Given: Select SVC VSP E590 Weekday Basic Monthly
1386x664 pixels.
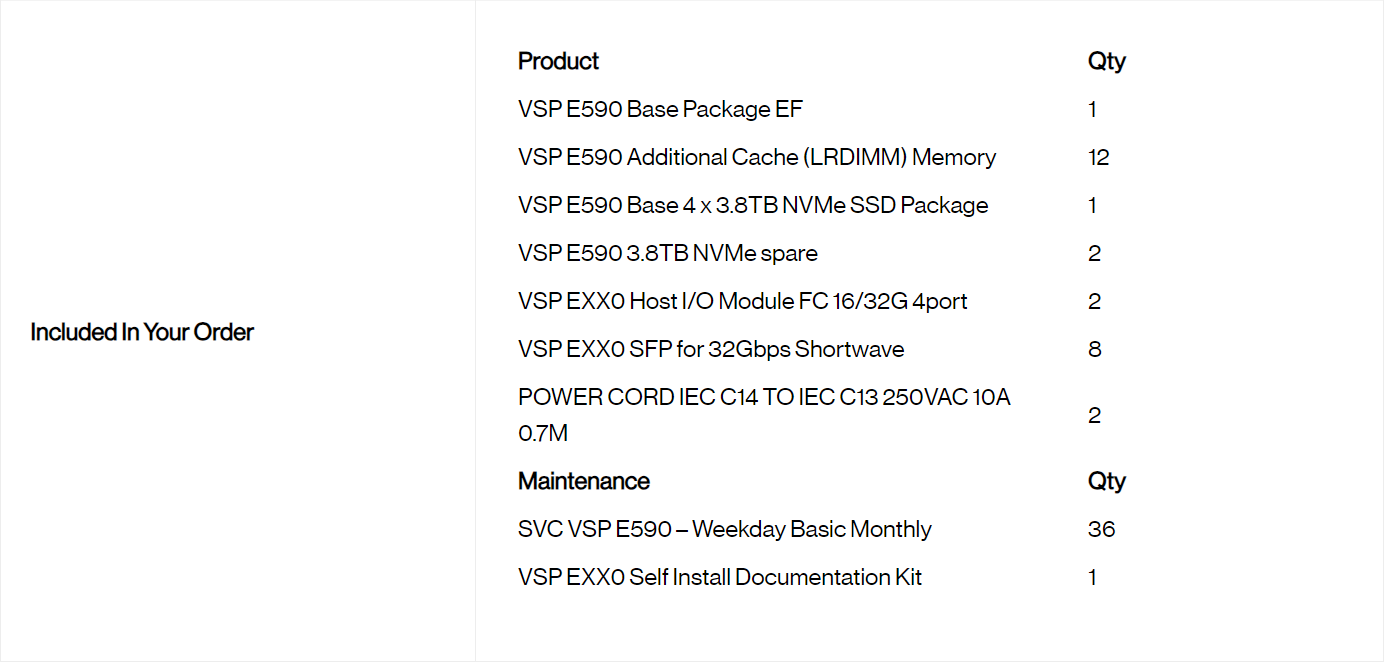Looking at the screenshot, I should click(725, 529).
